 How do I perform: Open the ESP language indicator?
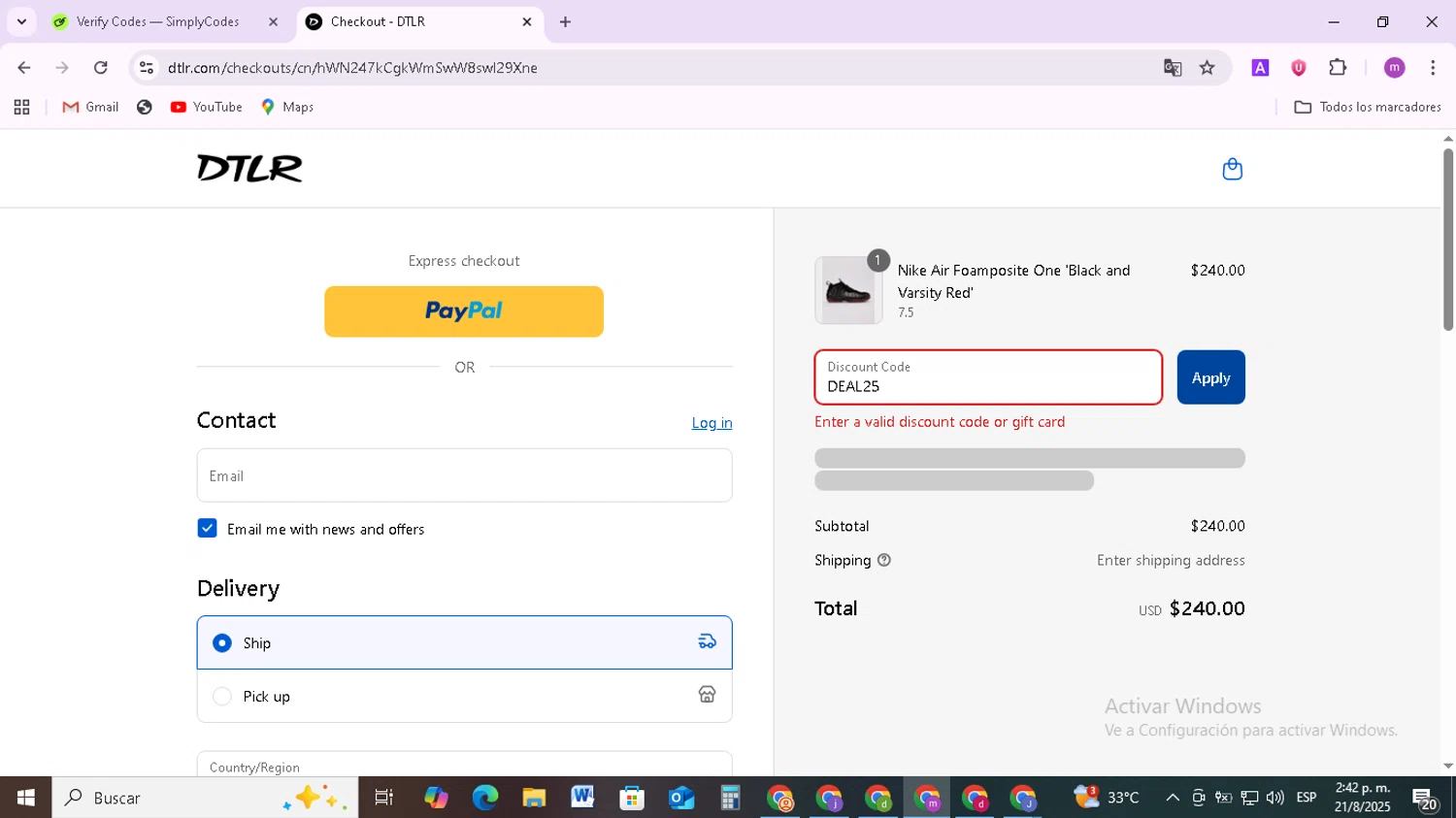tap(1307, 798)
